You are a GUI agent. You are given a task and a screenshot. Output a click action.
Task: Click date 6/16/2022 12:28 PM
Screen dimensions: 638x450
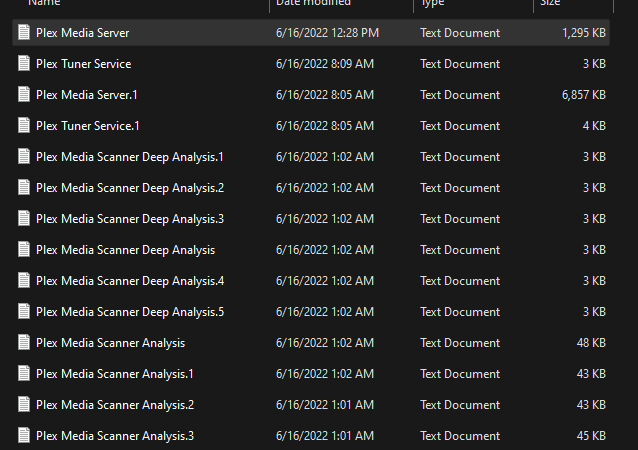328,33
